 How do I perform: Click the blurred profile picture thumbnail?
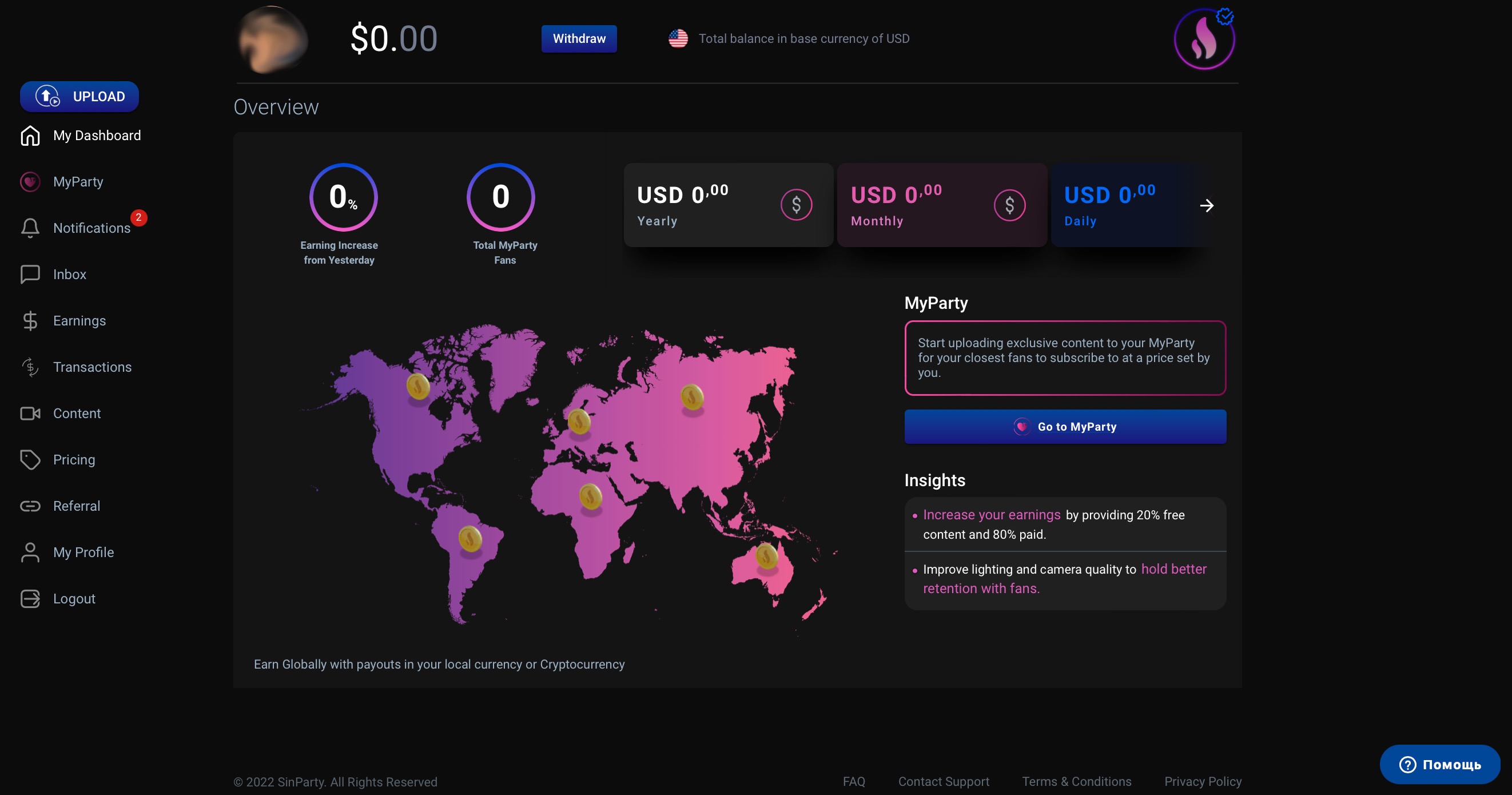click(272, 40)
